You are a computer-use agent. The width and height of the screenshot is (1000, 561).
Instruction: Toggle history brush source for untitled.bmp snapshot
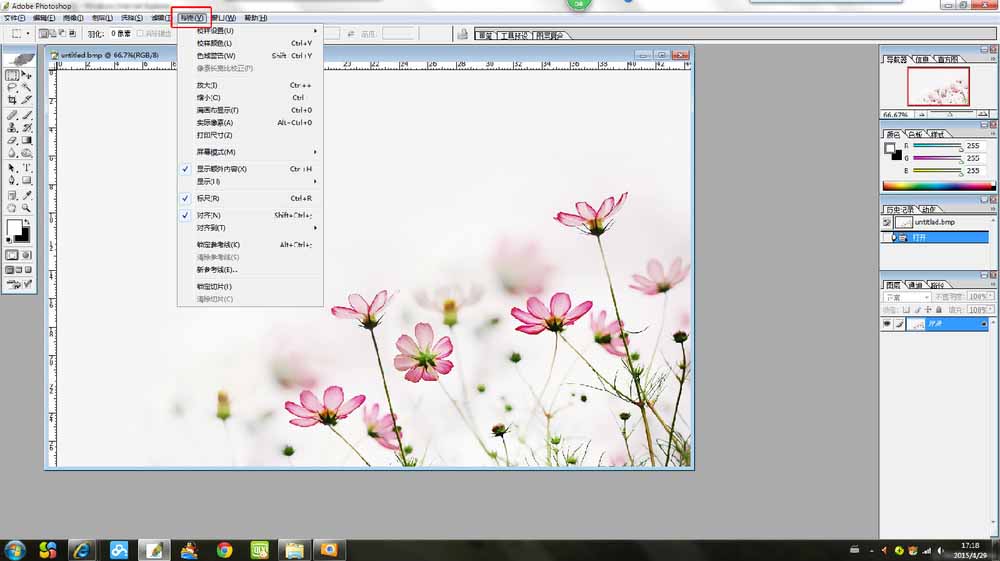click(x=886, y=222)
